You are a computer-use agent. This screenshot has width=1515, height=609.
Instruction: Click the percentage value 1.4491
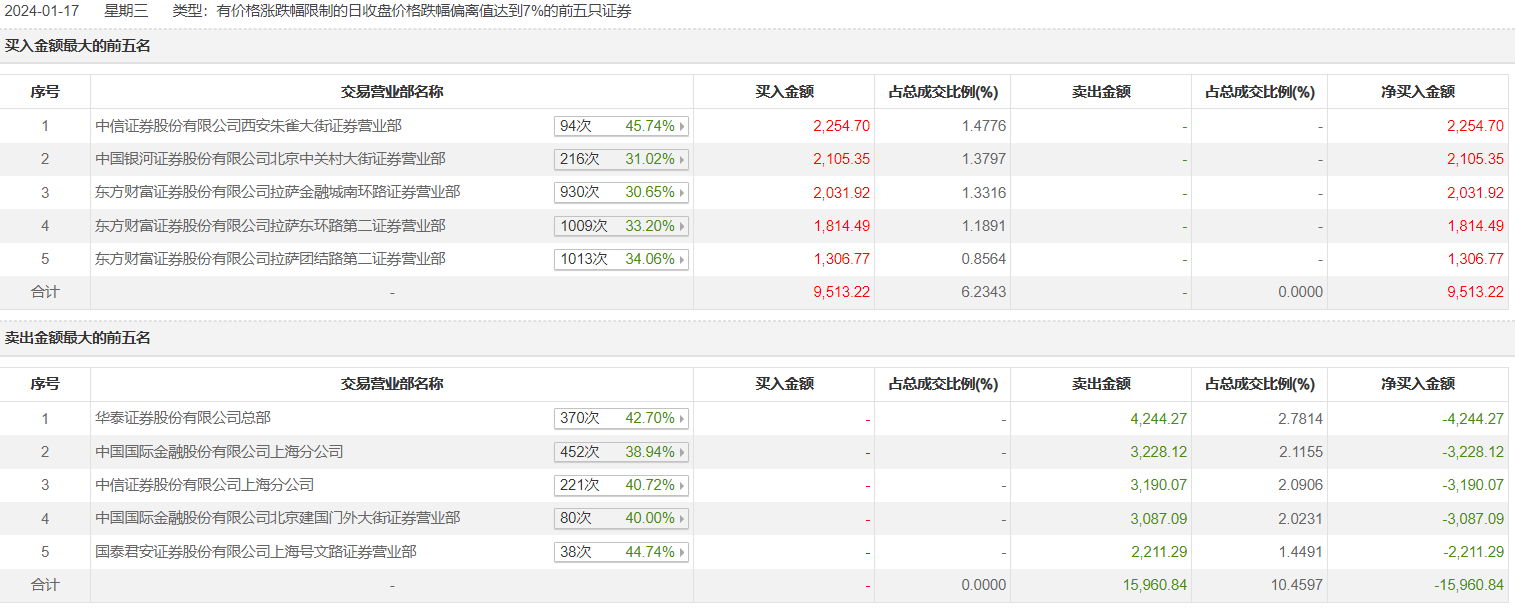1300,552
